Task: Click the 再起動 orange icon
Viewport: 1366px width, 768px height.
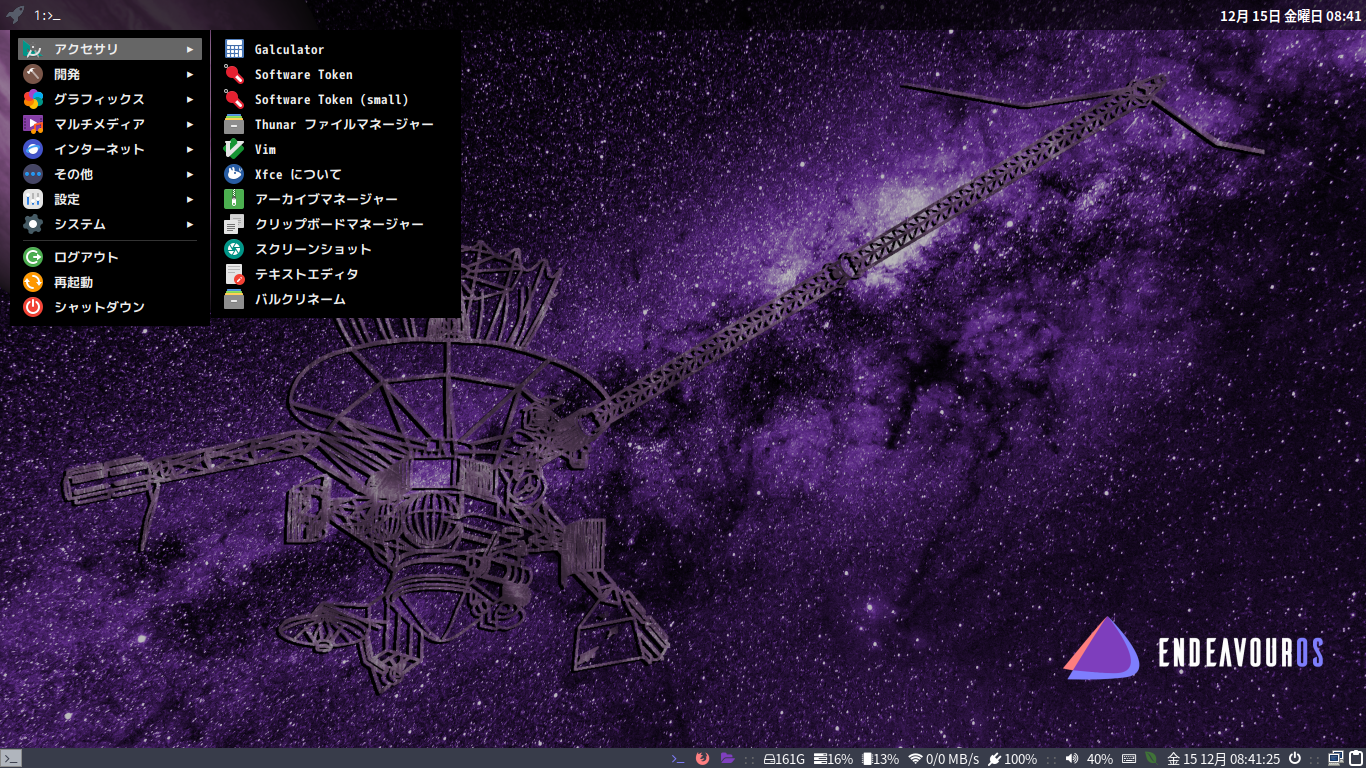Action: pos(33,282)
